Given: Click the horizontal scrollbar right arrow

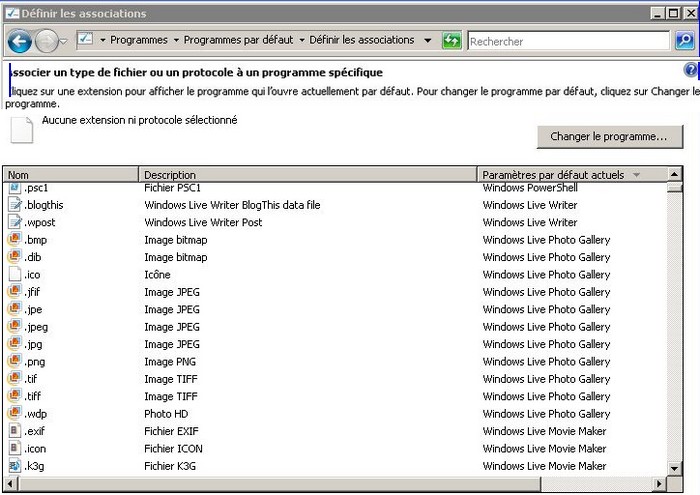Looking at the screenshot, I should pyautogui.click(x=659, y=483).
